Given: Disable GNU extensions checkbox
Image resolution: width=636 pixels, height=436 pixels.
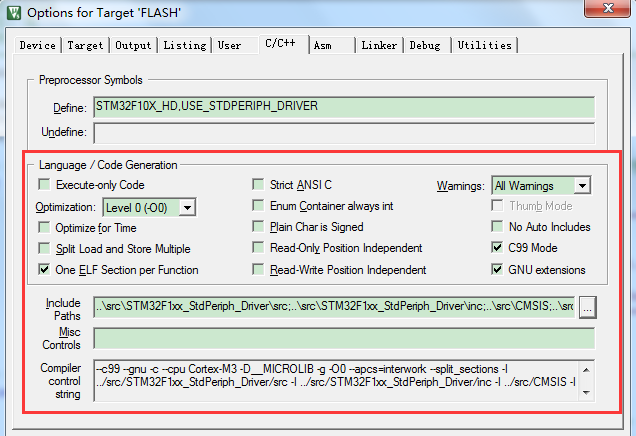Looking at the screenshot, I should pos(497,269).
